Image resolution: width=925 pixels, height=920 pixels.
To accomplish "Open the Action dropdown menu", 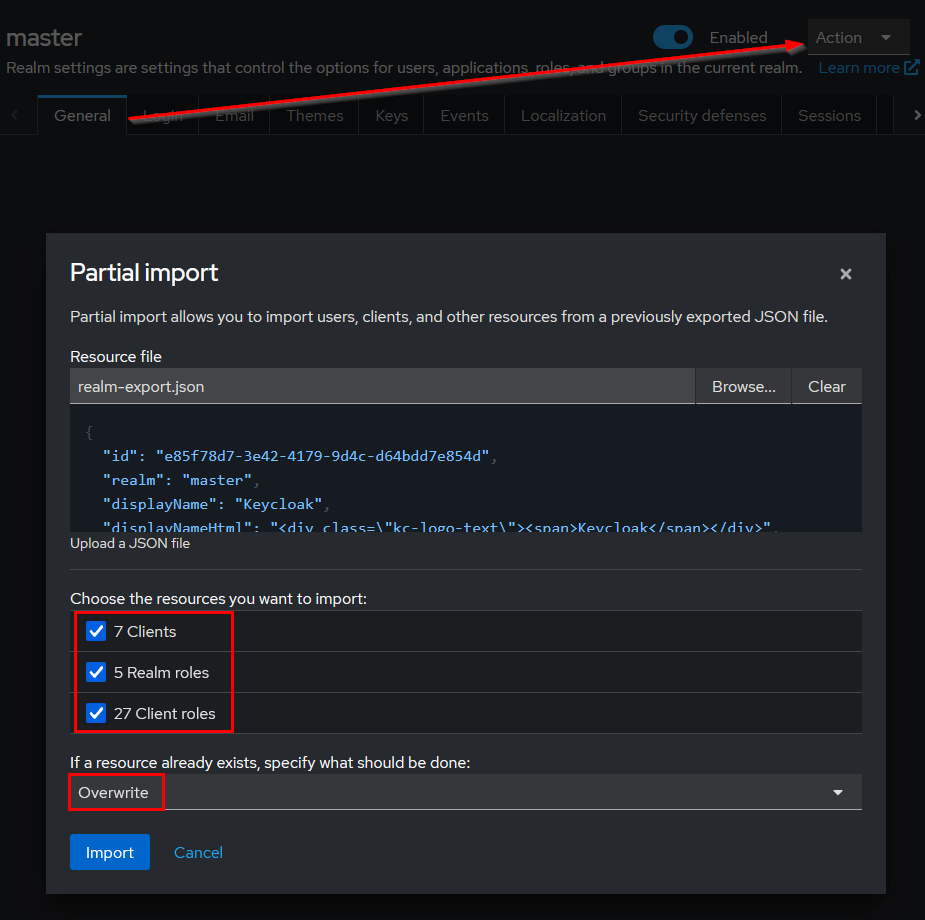I will [x=858, y=37].
